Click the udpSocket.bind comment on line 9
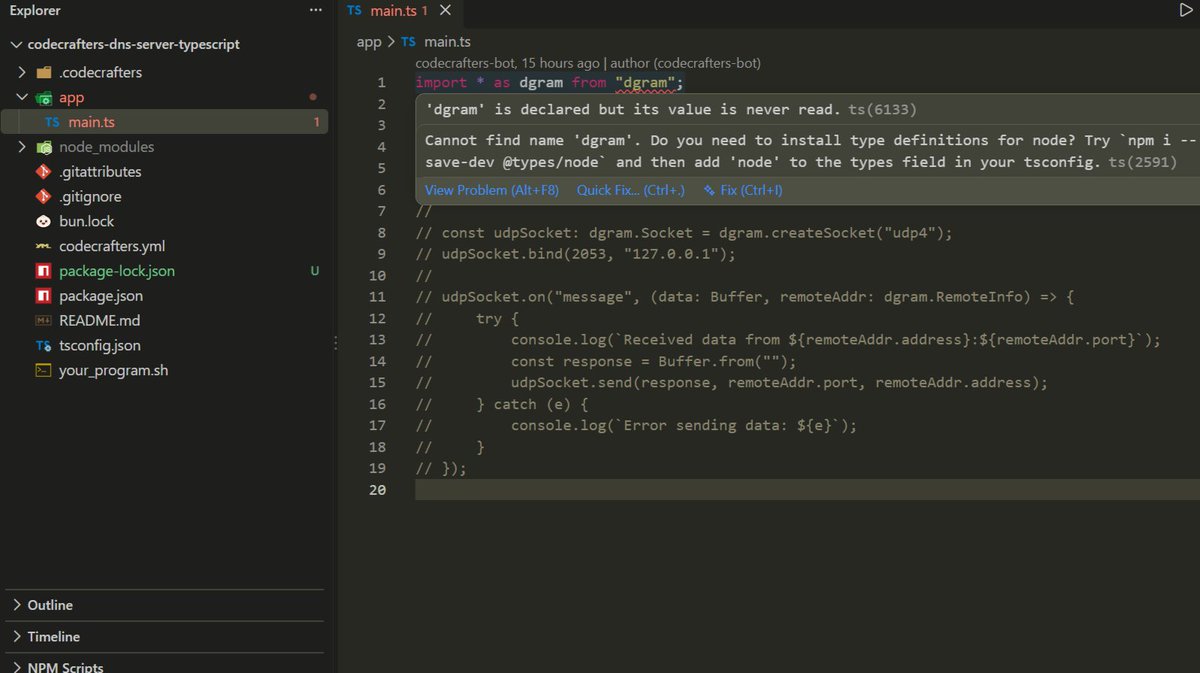 pyautogui.click(x=575, y=254)
